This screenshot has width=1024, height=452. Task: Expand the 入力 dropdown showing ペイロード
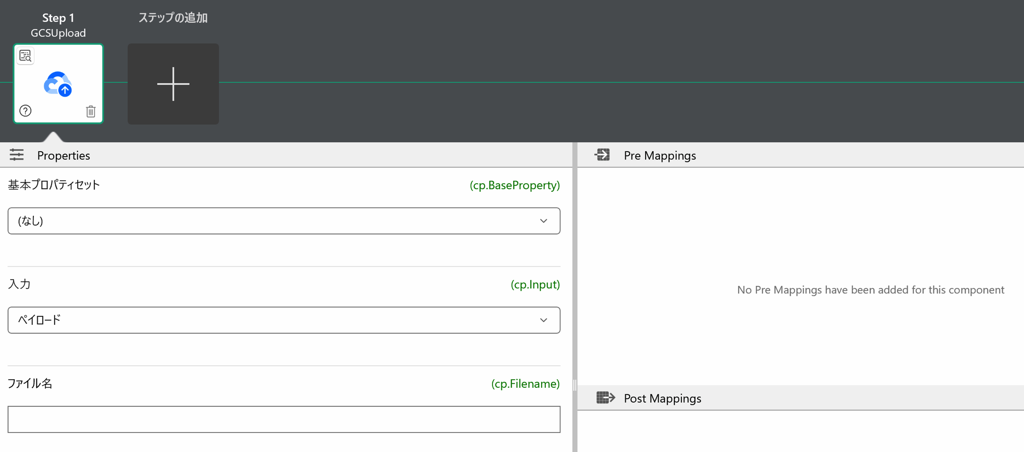click(x=284, y=320)
